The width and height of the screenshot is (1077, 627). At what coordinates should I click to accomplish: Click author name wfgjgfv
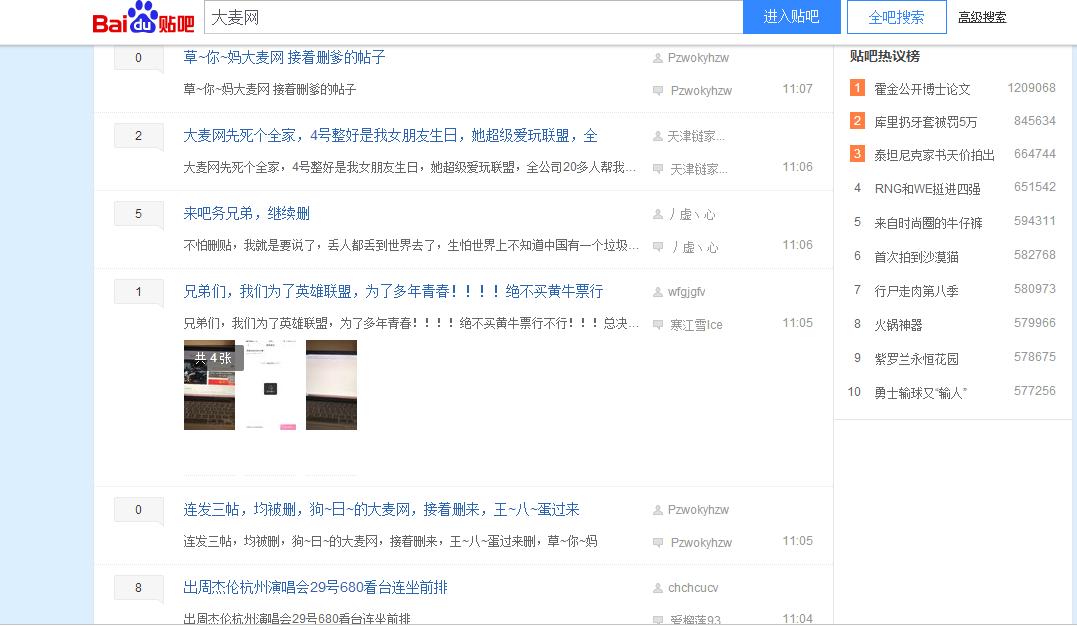(x=686, y=292)
